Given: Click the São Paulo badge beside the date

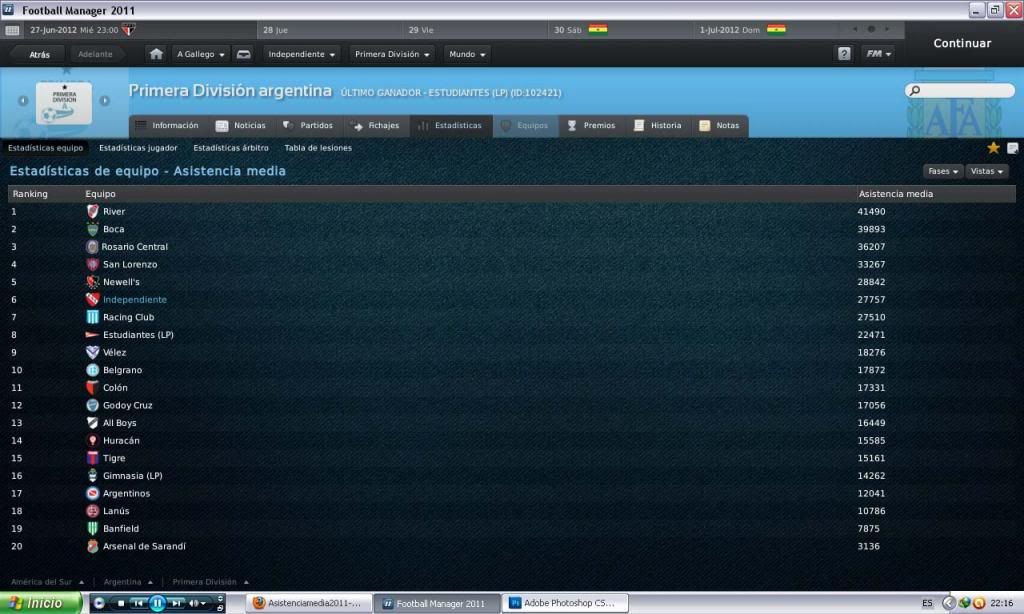Looking at the screenshot, I should [129, 30].
